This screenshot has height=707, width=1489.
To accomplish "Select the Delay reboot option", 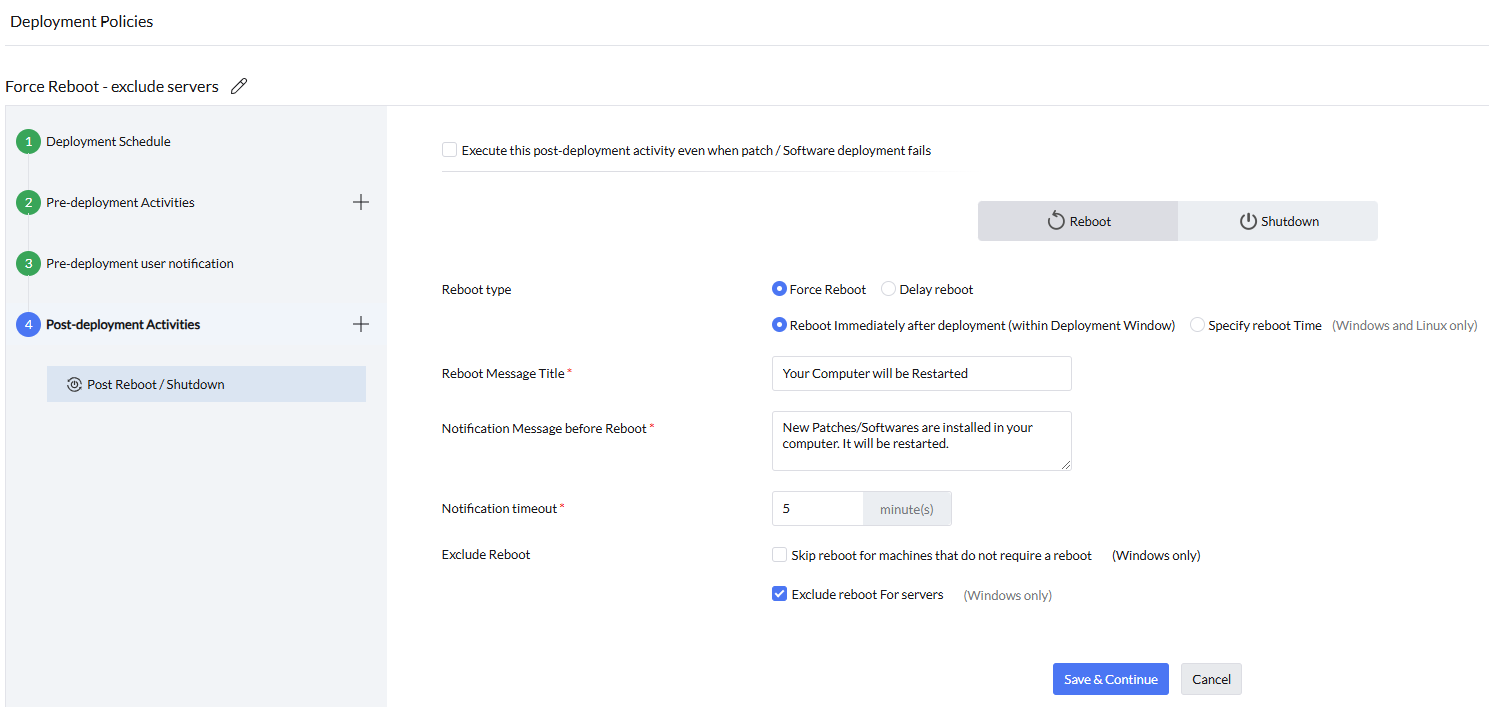I will [888, 288].
